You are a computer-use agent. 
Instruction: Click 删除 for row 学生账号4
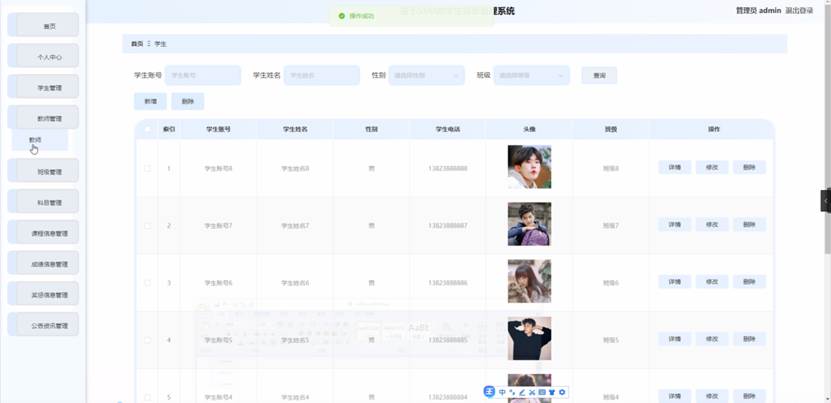click(749, 396)
